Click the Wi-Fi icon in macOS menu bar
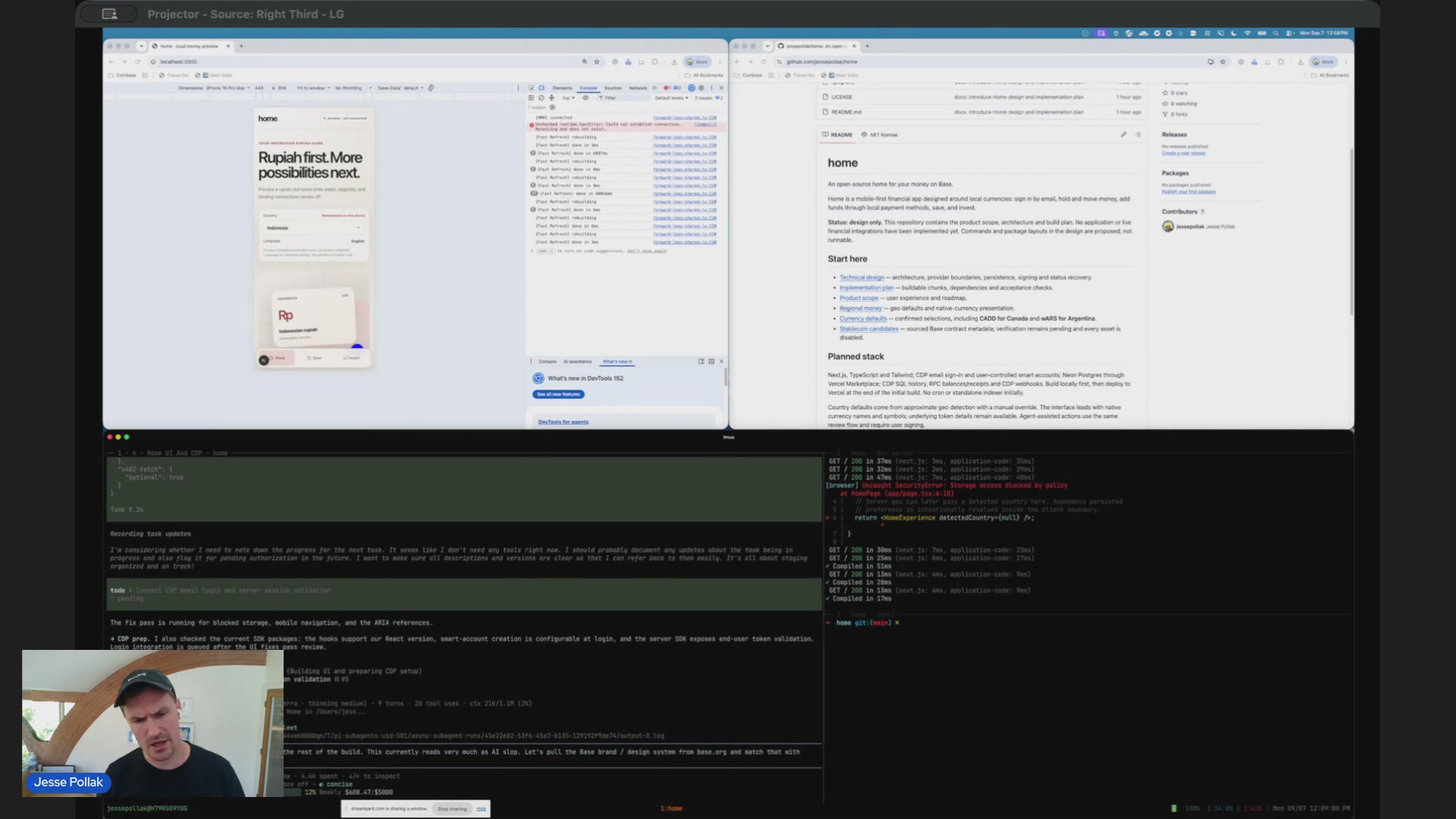 coord(1247,33)
